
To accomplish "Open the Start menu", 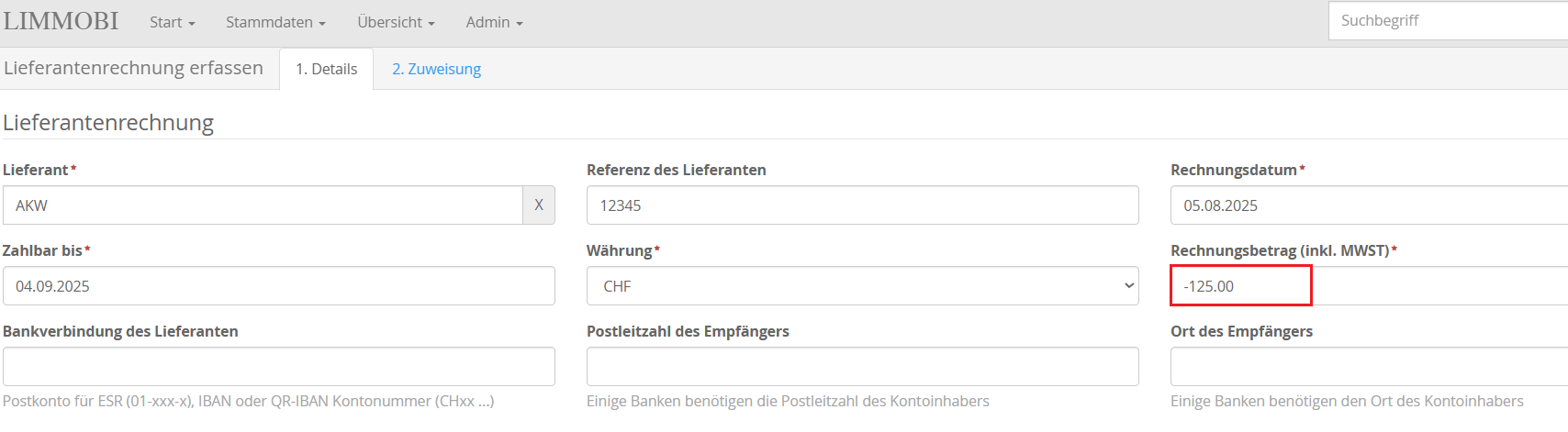I will pyautogui.click(x=173, y=22).
